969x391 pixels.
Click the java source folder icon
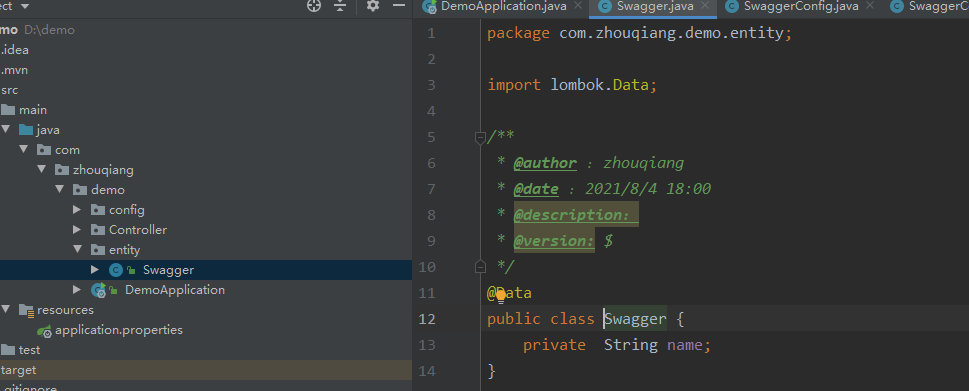(26, 130)
